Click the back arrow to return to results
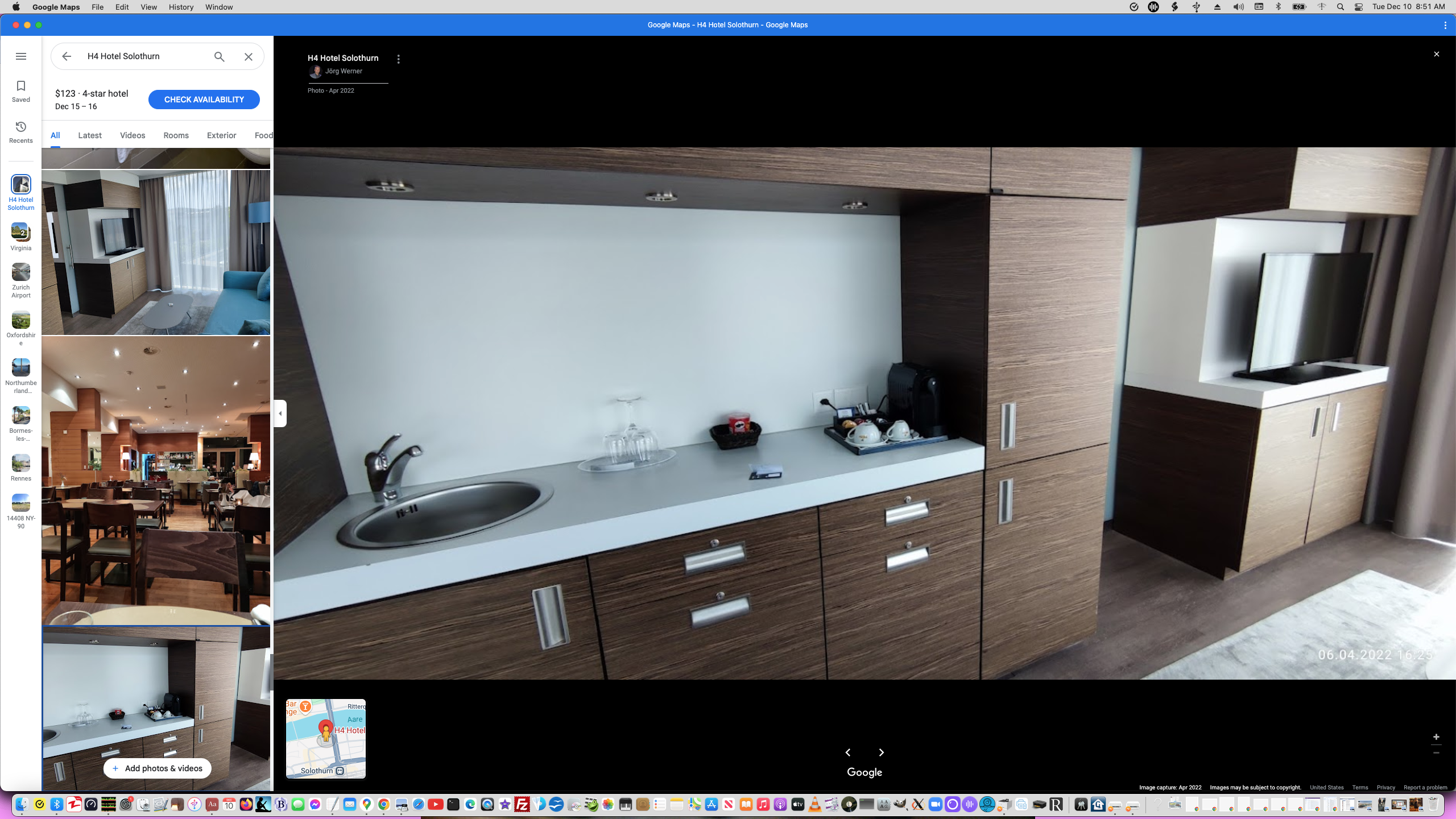 click(x=67, y=56)
